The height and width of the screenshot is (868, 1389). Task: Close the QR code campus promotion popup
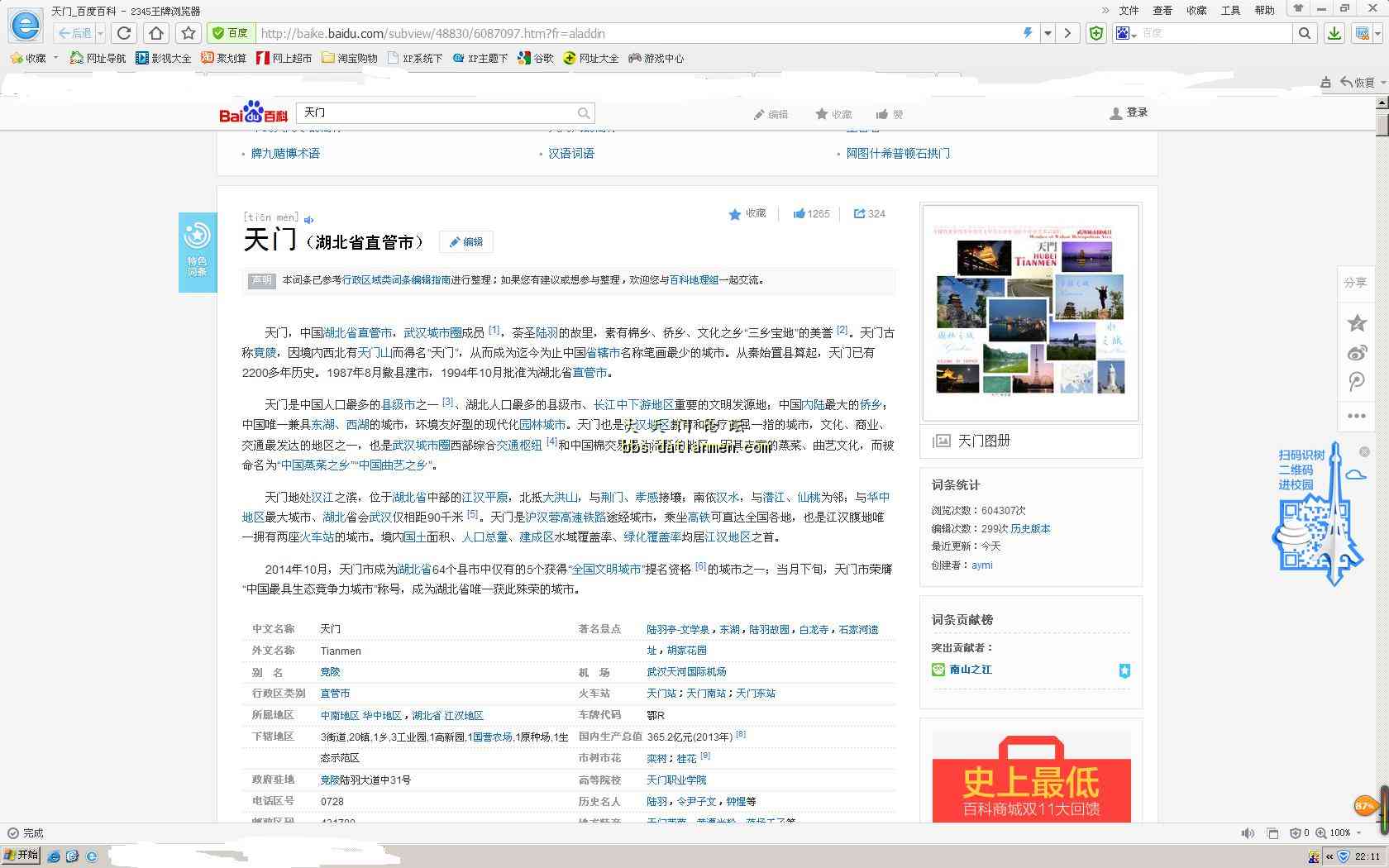point(1364,451)
